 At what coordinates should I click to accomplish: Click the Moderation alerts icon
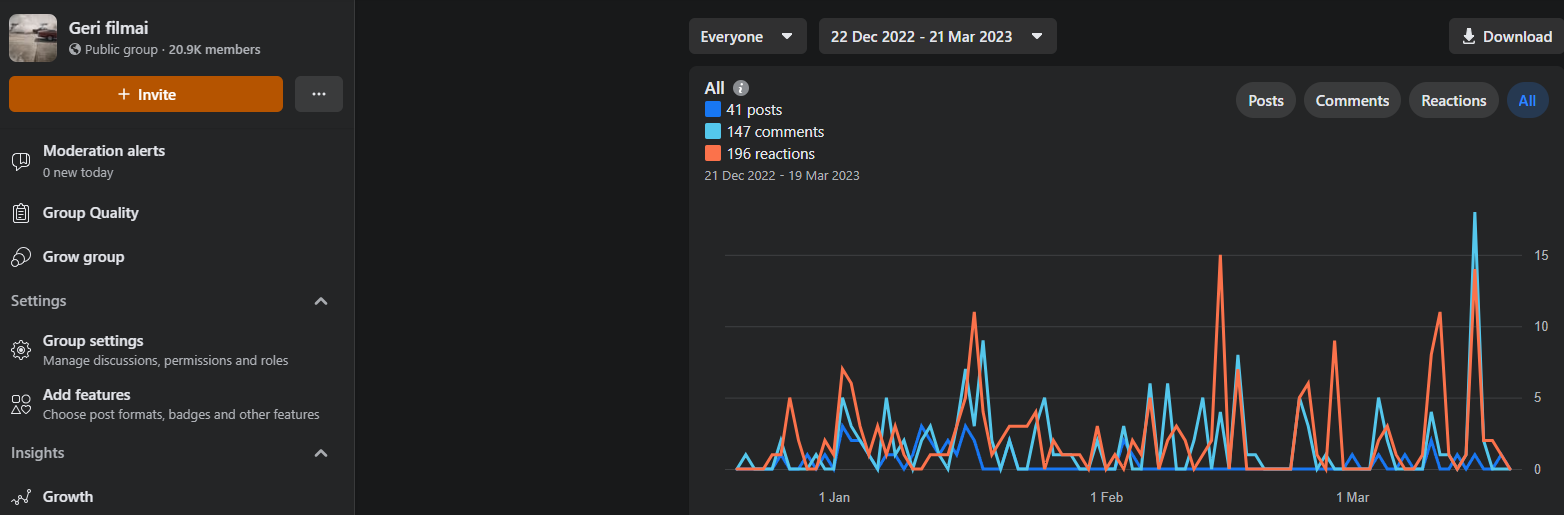pyautogui.click(x=21, y=161)
